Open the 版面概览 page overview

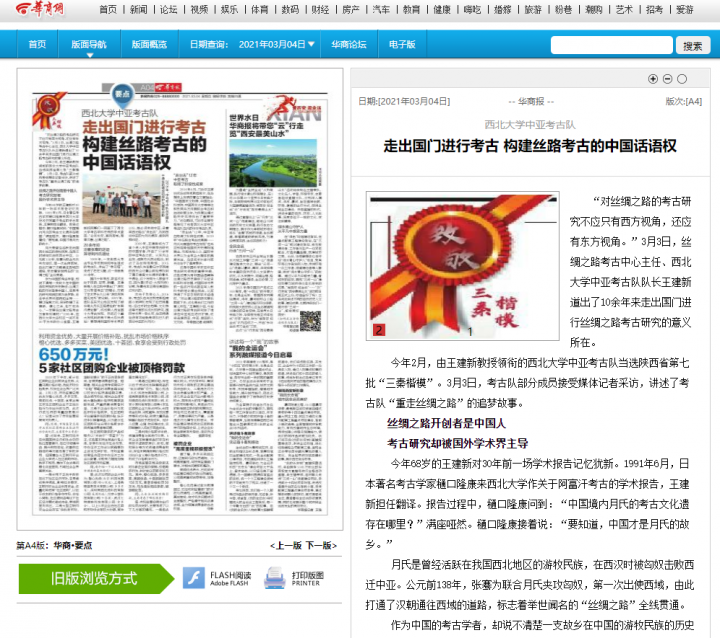pos(148,45)
